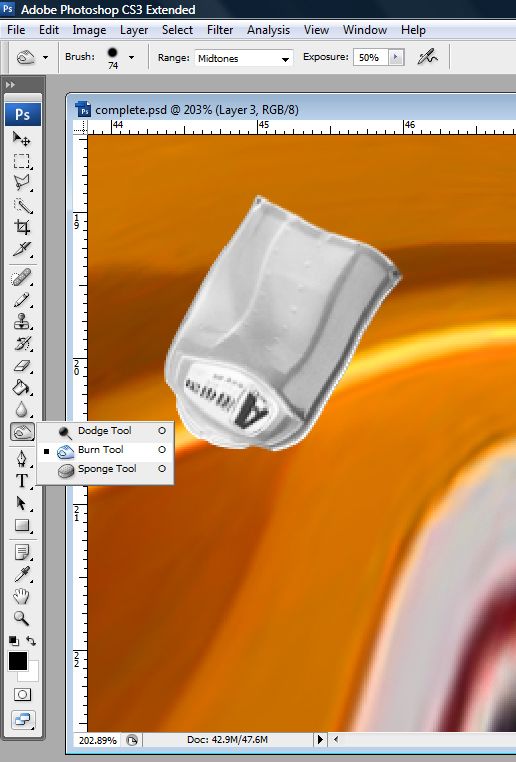Click the Ps logo at toolbox top

[x=22, y=115]
